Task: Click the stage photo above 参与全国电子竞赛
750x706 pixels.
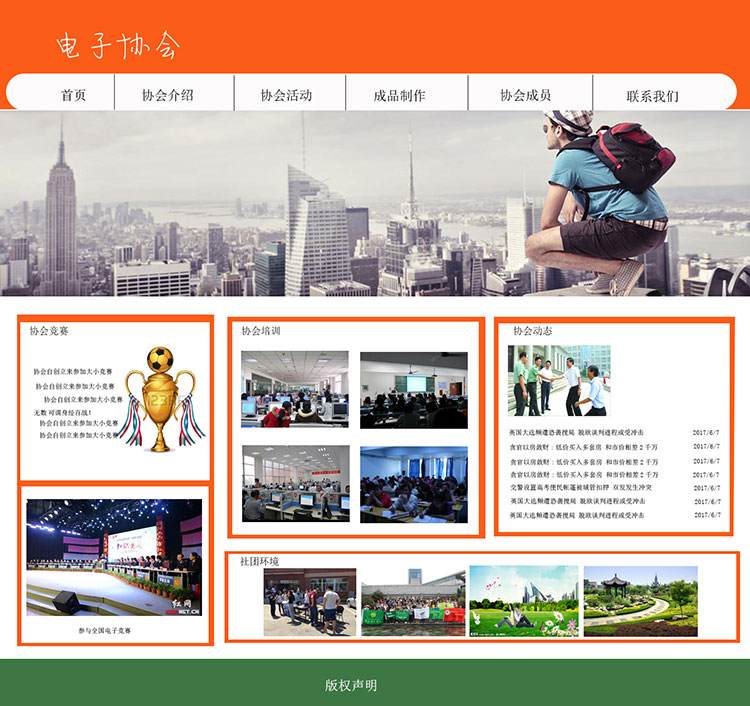Action: (x=114, y=558)
